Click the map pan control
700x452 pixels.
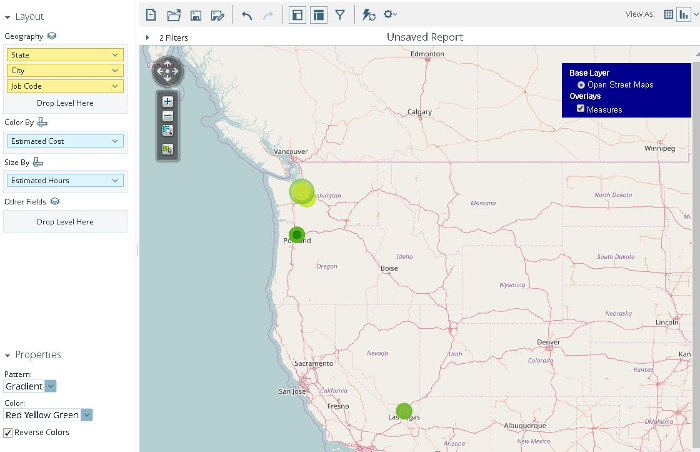tap(167, 71)
